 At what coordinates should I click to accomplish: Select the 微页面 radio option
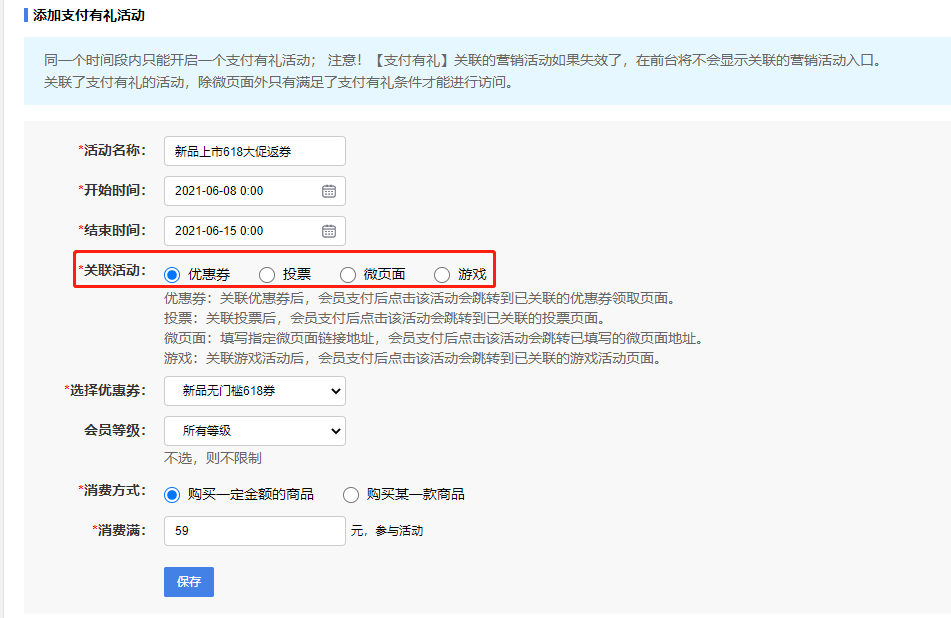[x=348, y=275]
